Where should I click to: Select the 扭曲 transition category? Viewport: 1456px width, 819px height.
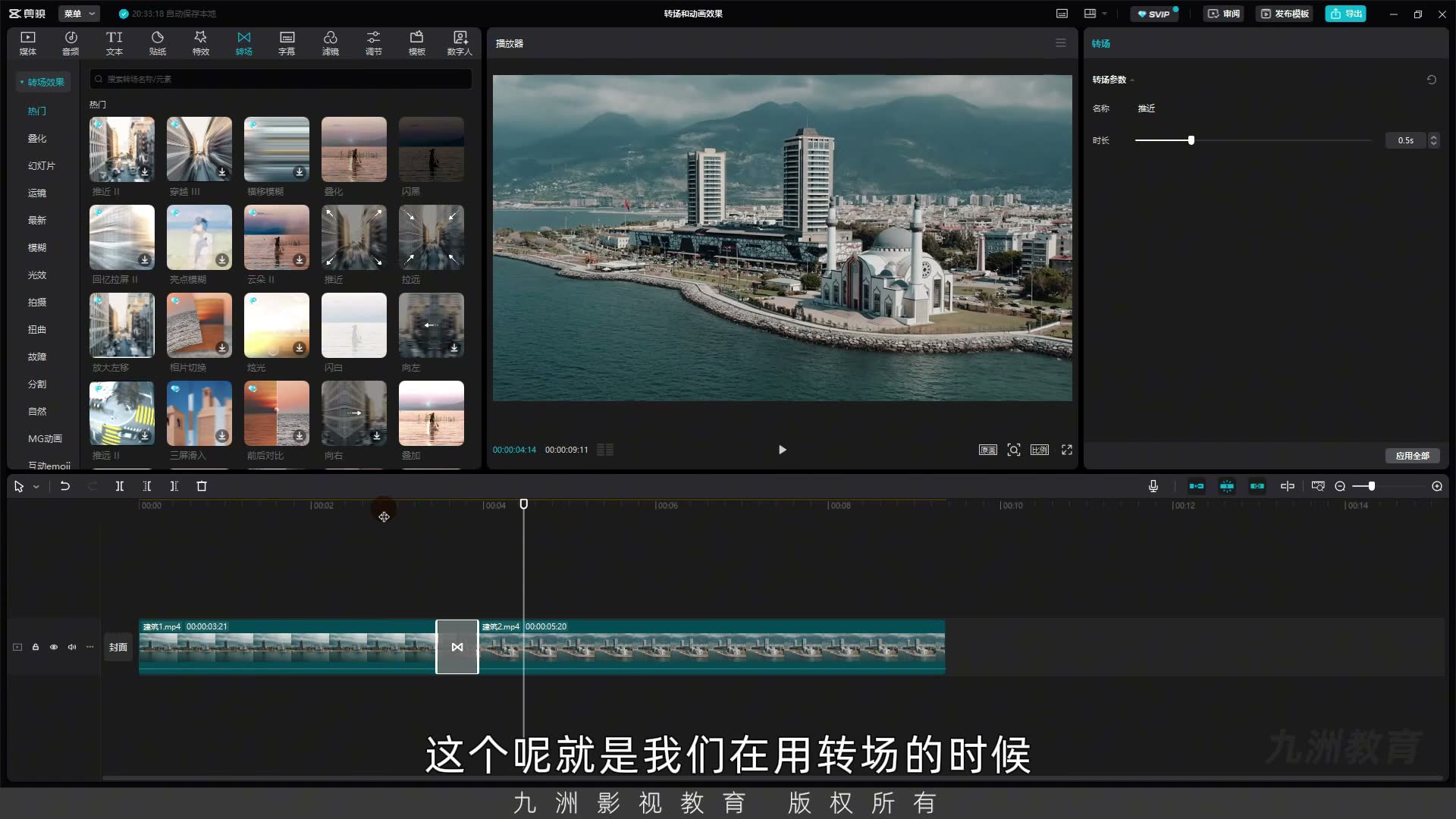[37, 329]
